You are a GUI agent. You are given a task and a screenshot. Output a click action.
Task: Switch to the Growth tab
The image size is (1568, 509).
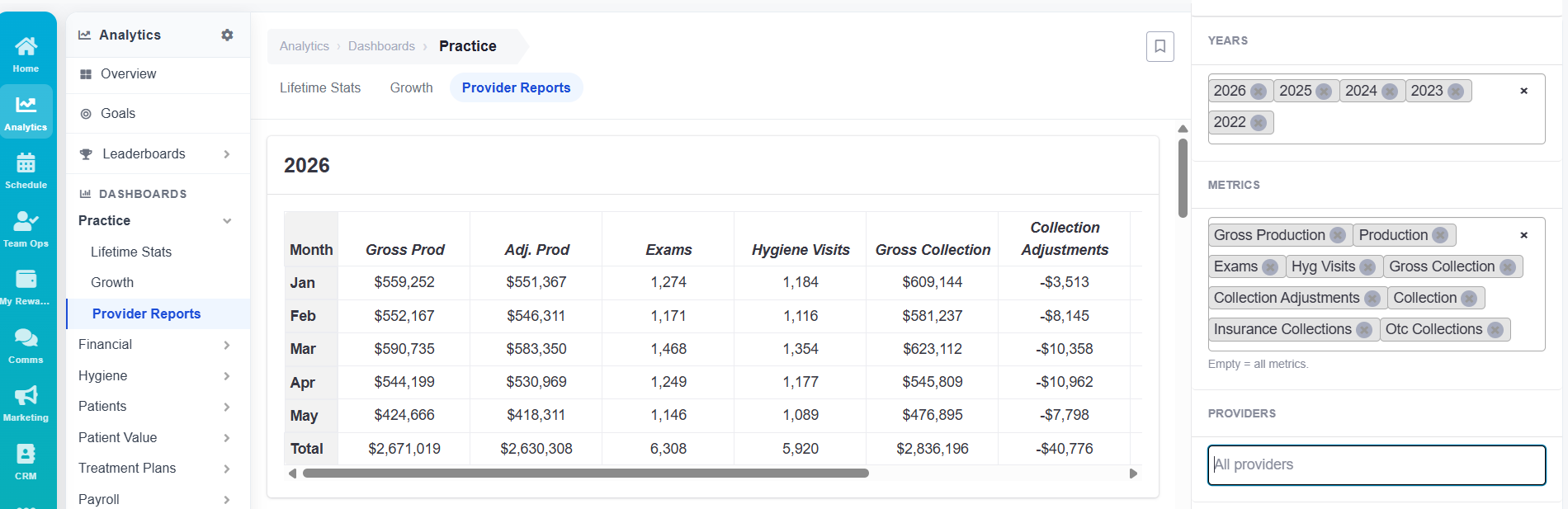[x=411, y=87]
